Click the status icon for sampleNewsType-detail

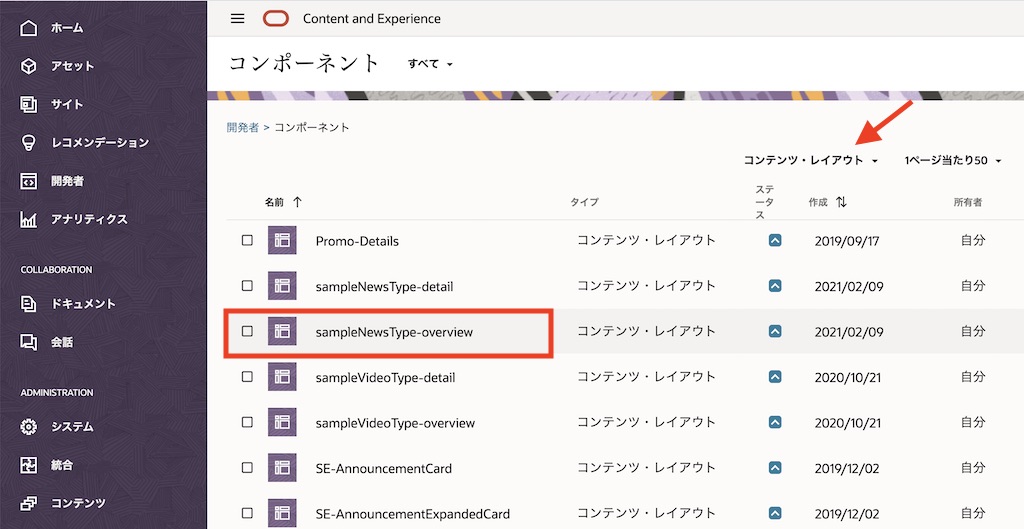pos(775,286)
